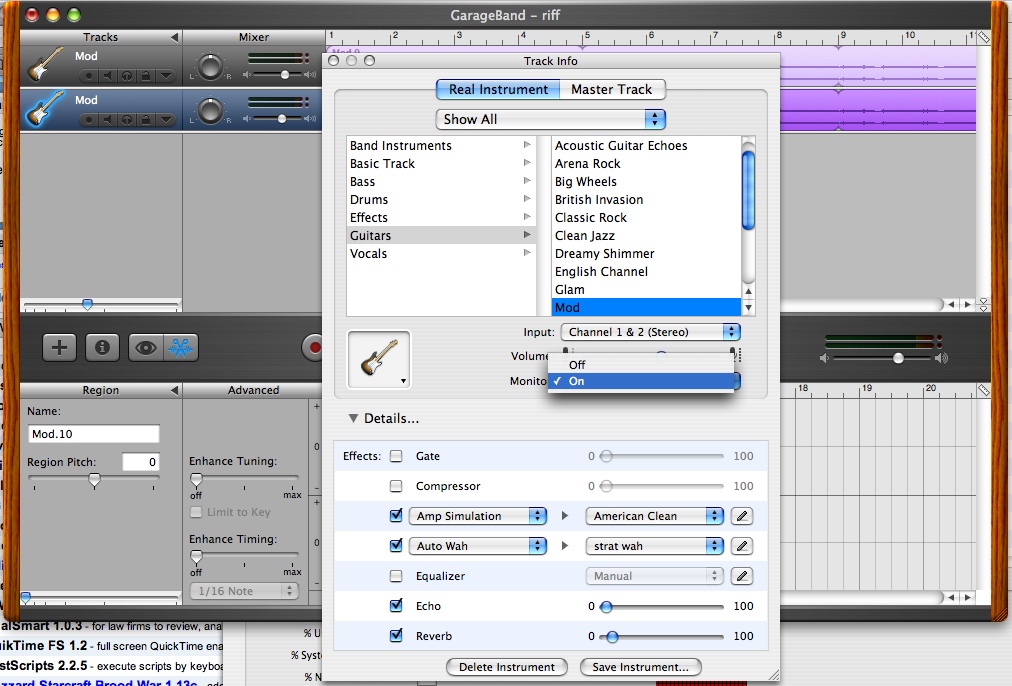Image resolution: width=1012 pixels, height=686 pixels.
Task: Select Off in the Monitor menu
Action: click(641, 365)
